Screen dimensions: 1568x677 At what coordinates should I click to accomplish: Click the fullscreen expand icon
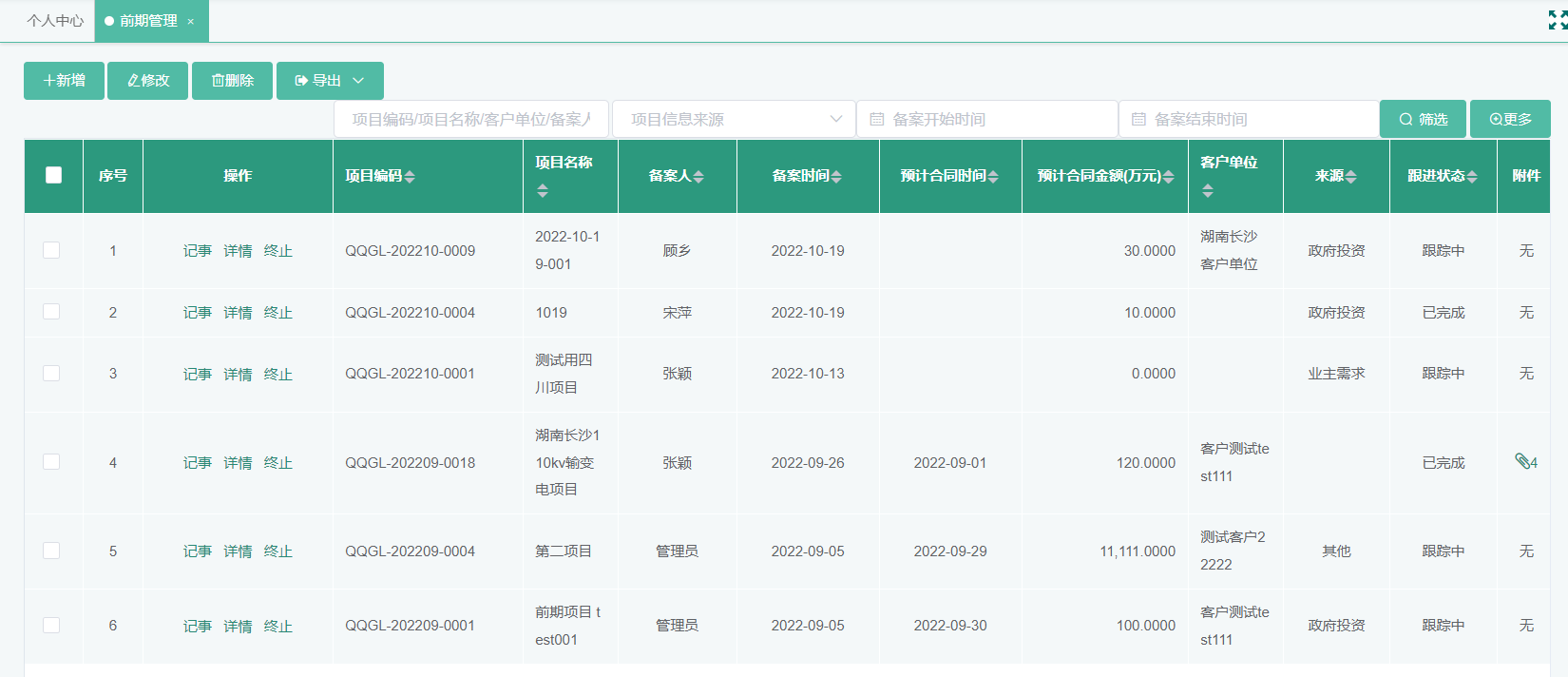coord(1557,20)
